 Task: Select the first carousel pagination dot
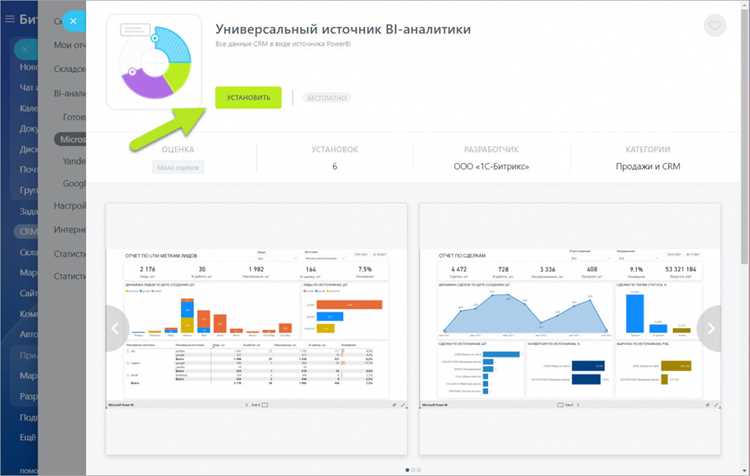(408, 470)
